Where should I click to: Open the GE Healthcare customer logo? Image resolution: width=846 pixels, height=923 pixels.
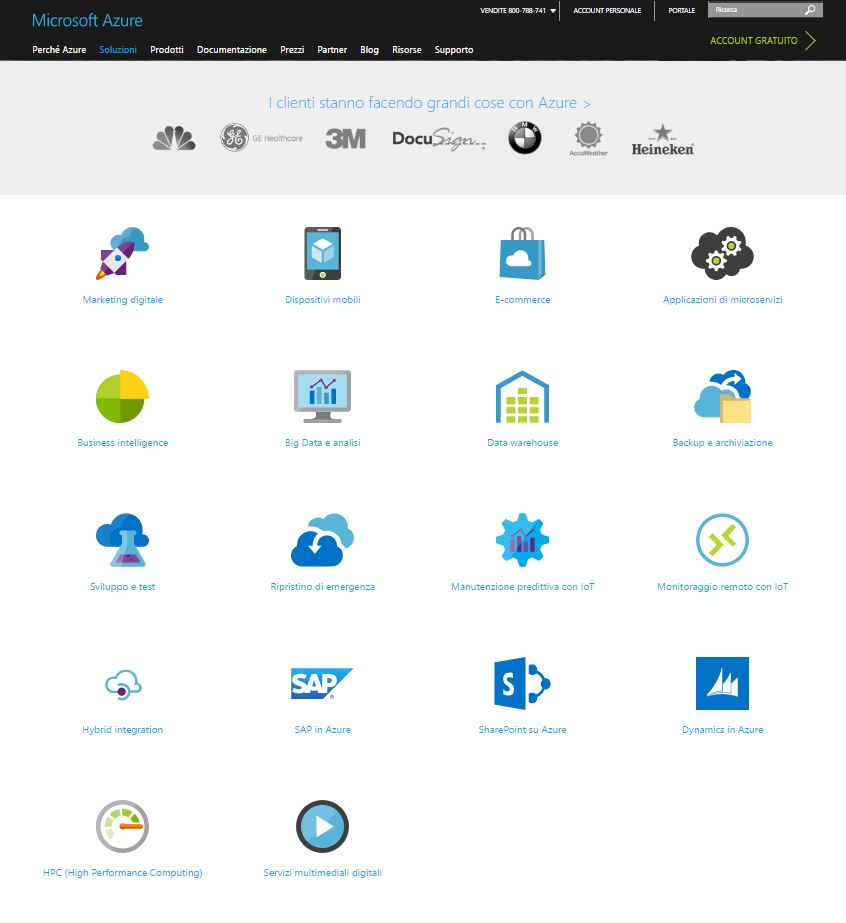(x=261, y=138)
